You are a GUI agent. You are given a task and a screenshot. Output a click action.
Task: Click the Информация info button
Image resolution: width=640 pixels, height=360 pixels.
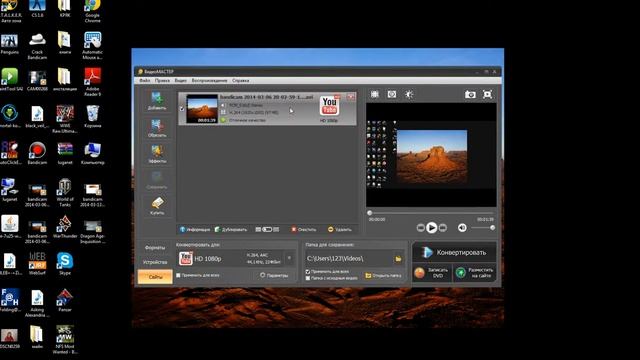pos(195,229)
